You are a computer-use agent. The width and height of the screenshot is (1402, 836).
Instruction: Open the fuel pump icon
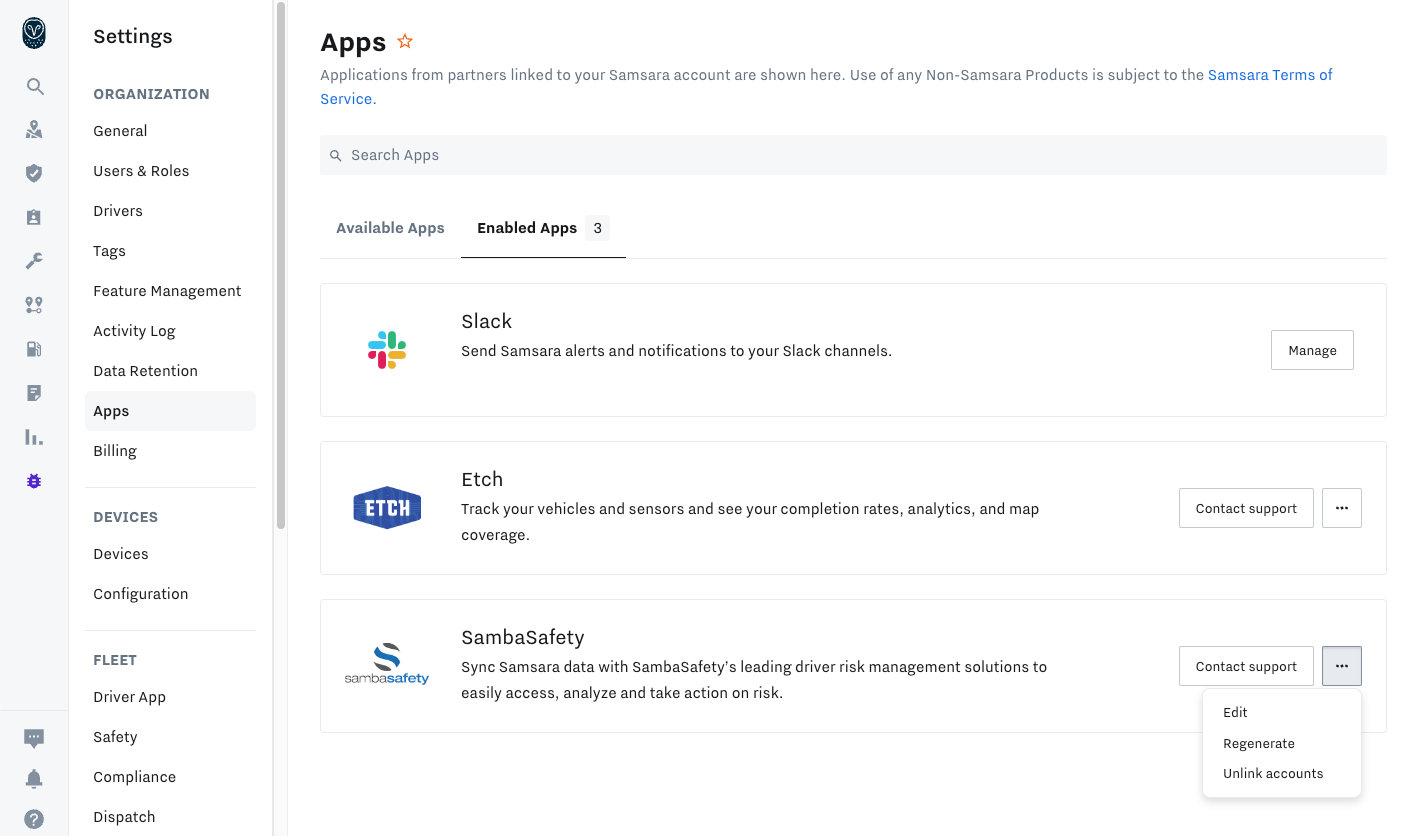coord(34,349)
